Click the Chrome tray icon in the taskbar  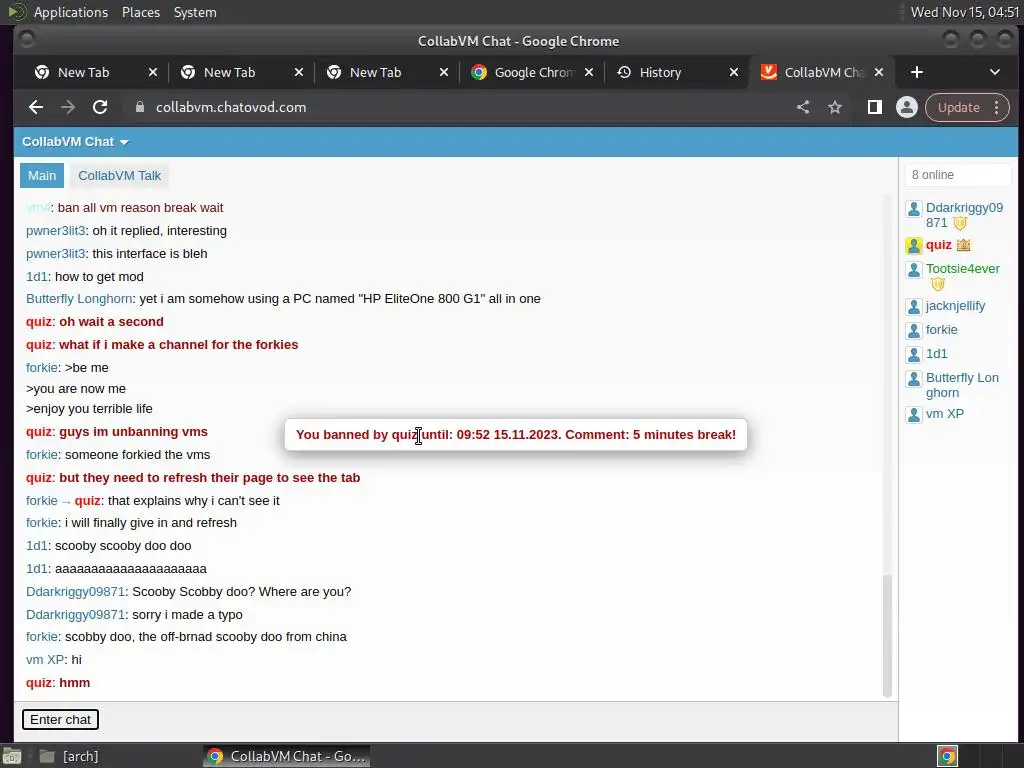click(x=948, y=756)
